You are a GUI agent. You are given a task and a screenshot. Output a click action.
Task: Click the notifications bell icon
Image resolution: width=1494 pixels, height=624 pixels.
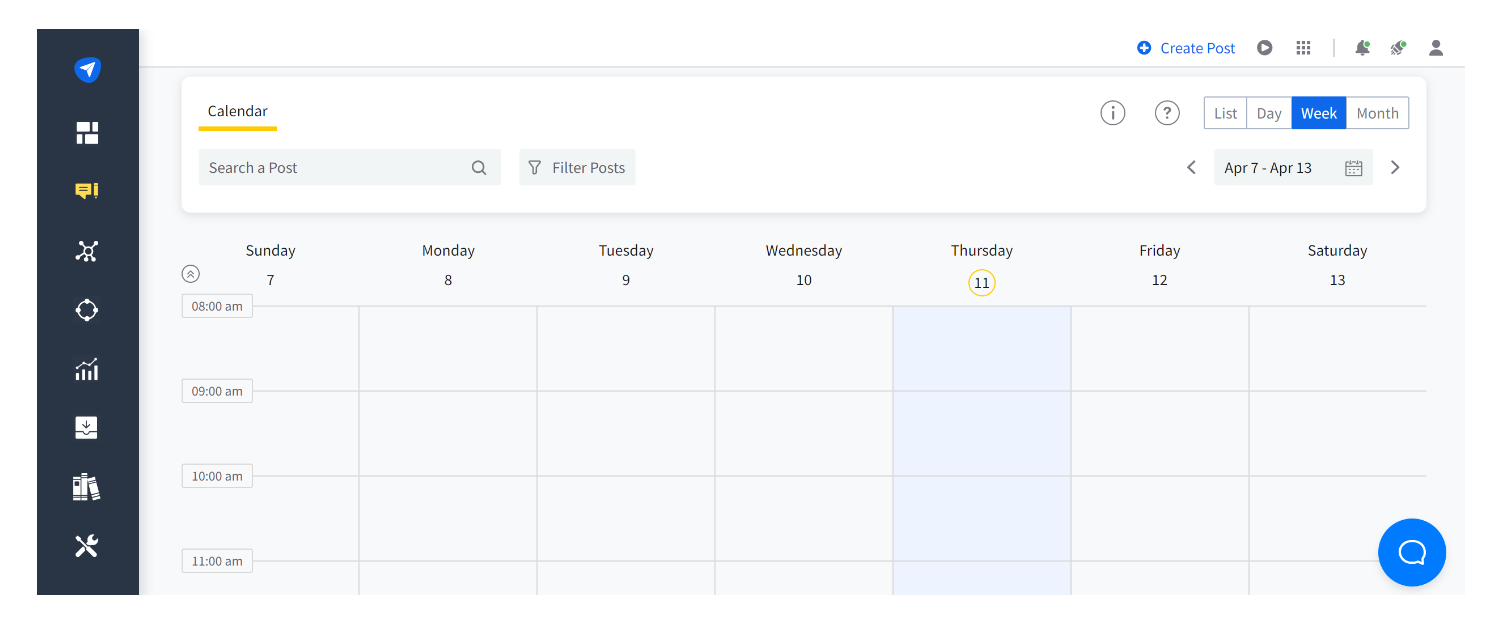tap(1362, 48)
